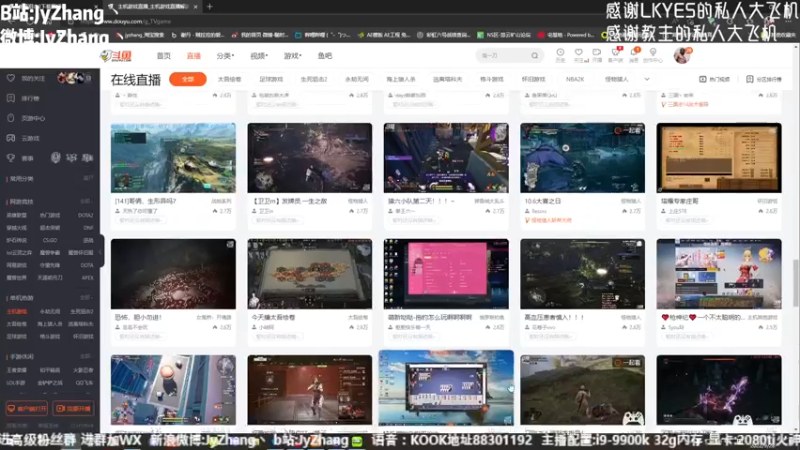Open 我的关注 sidebar heart icon

pos(11,78)
